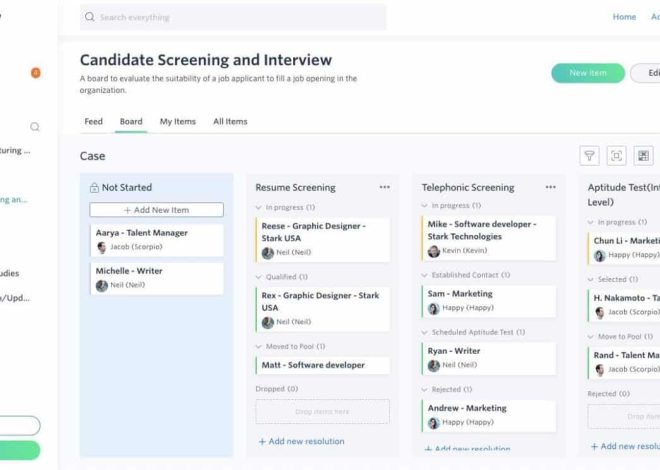The width and height of the screenshot is (660, 470).
Task: Click Jacob avatar on Aarya card
Action: pyautogui.click(x=101, y=247)
